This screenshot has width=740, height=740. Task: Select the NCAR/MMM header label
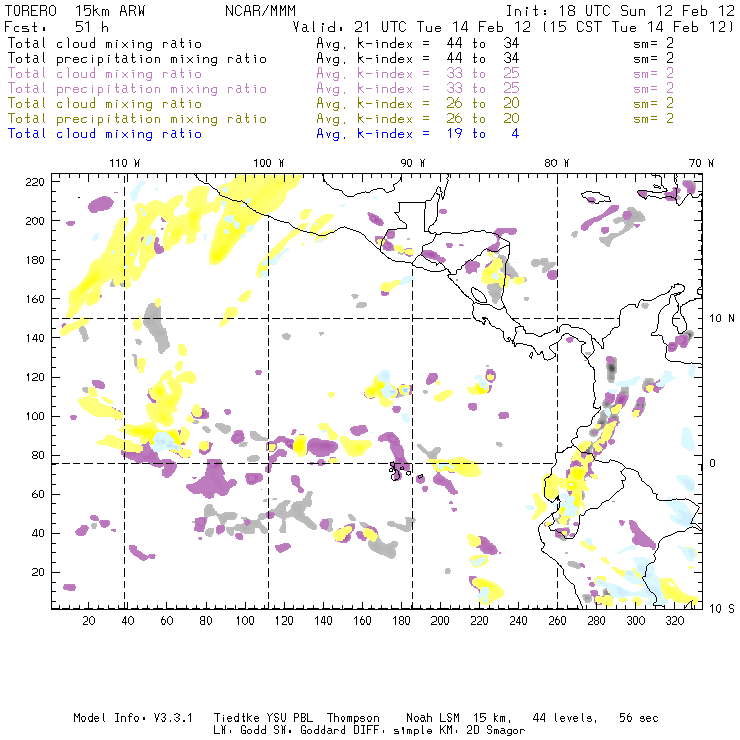point(261,11)
